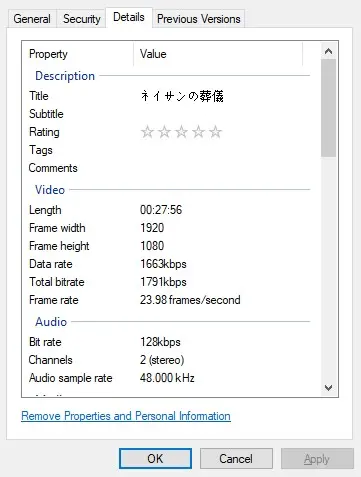Click the Description section header
361x477 pixels.
pyautogui.click(x=65, y=76)
